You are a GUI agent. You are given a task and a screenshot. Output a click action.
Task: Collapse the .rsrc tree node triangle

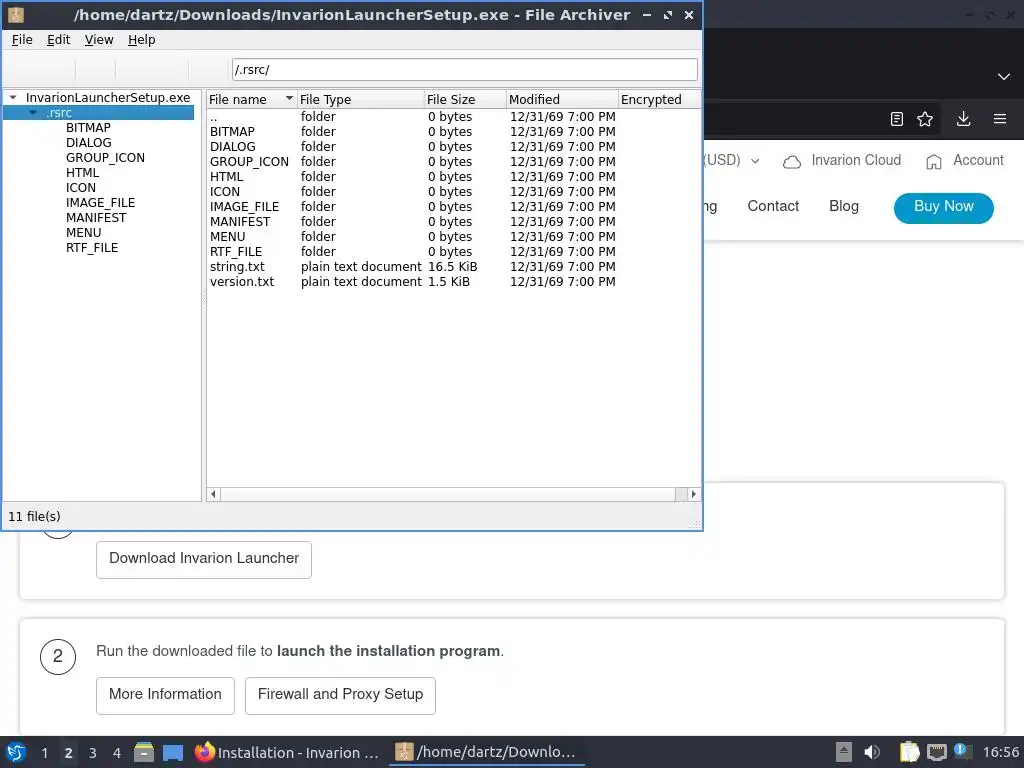coord(33,112)
